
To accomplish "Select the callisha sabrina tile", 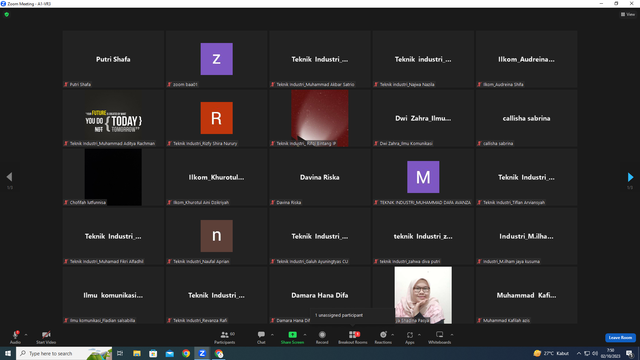I will click(x=526, y=118).
